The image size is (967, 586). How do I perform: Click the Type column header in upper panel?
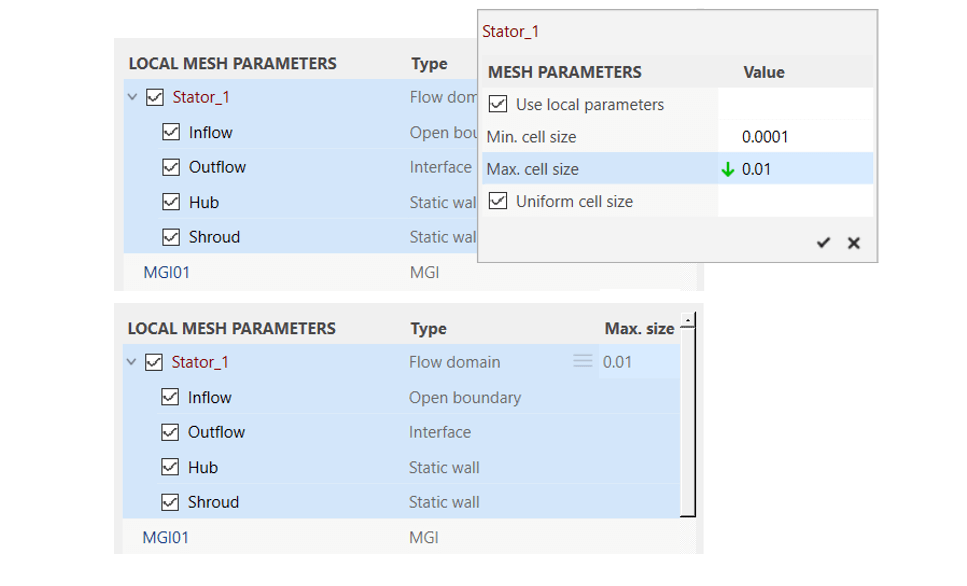point(430,64)
